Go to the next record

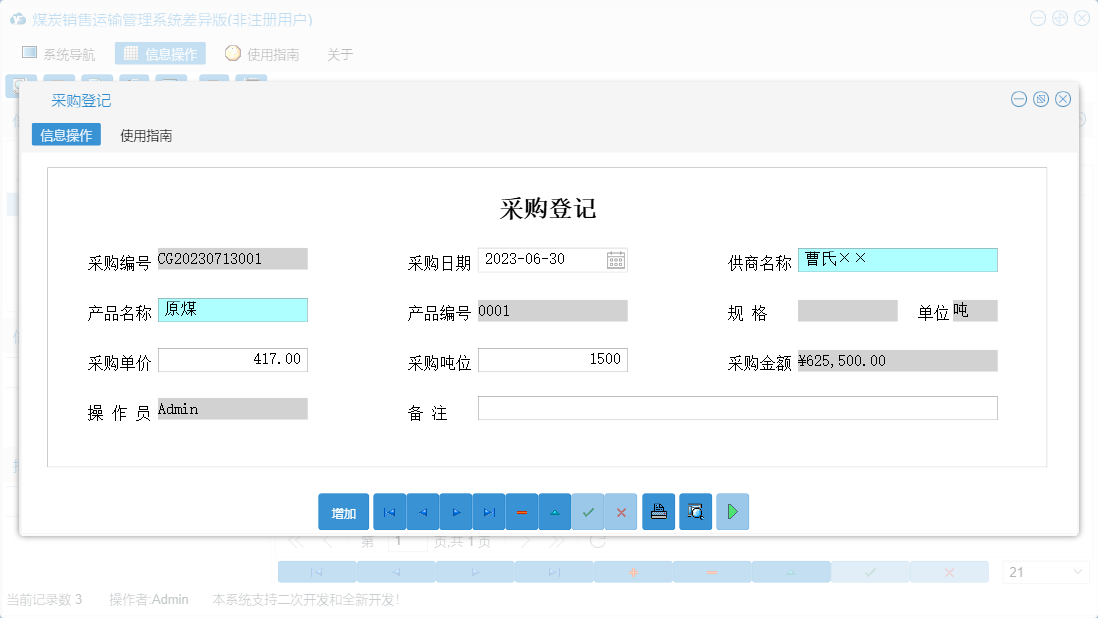[456, 511]
